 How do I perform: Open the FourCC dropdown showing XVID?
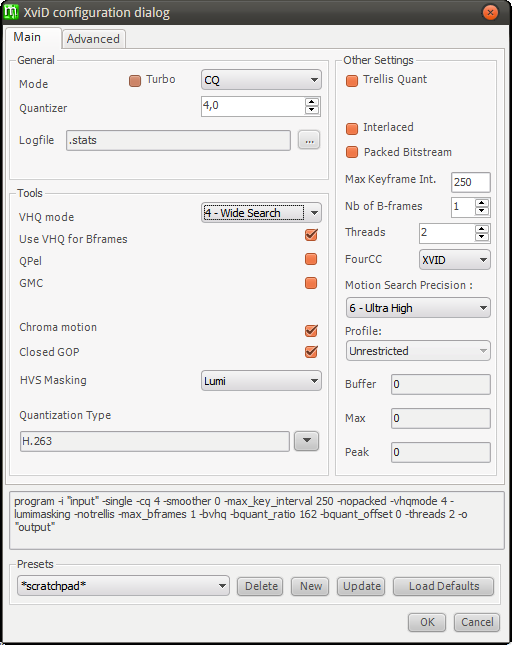pyautogui.click(x=455, y=260)
